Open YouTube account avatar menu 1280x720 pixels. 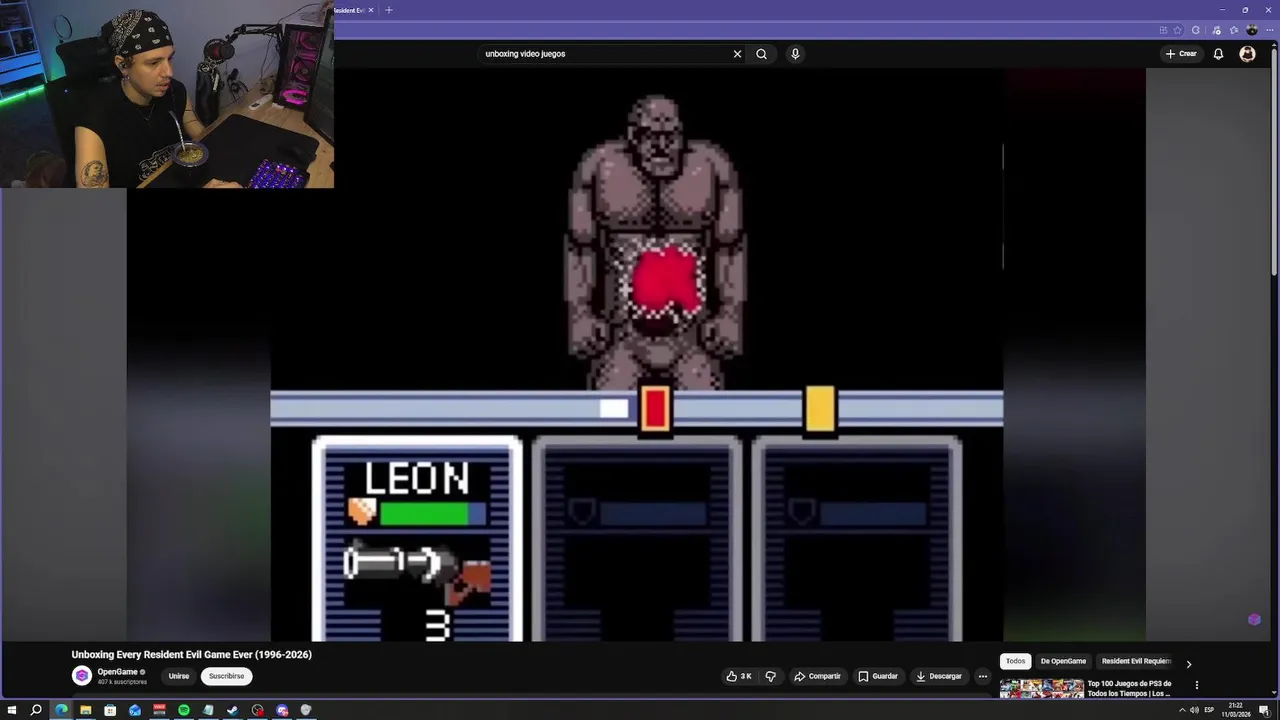[1247, 54]
